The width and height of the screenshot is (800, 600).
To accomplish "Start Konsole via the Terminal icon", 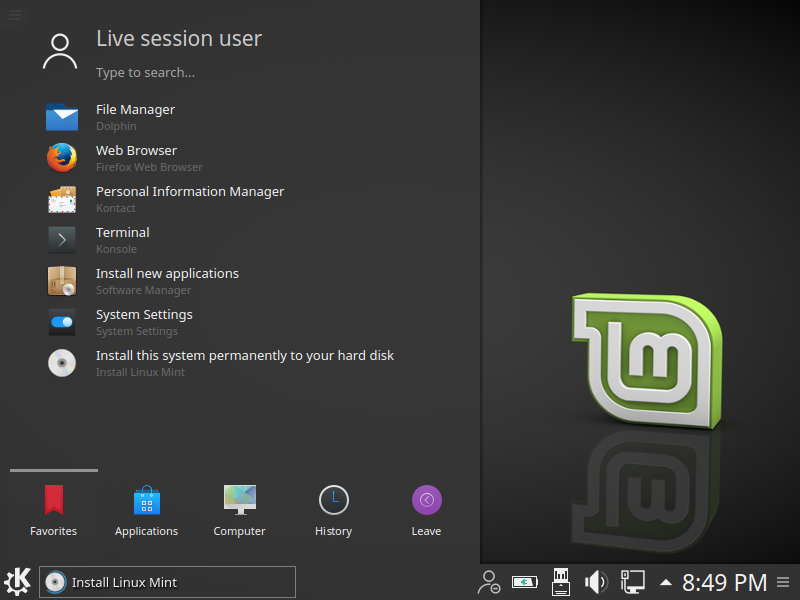I will (62, 240).
